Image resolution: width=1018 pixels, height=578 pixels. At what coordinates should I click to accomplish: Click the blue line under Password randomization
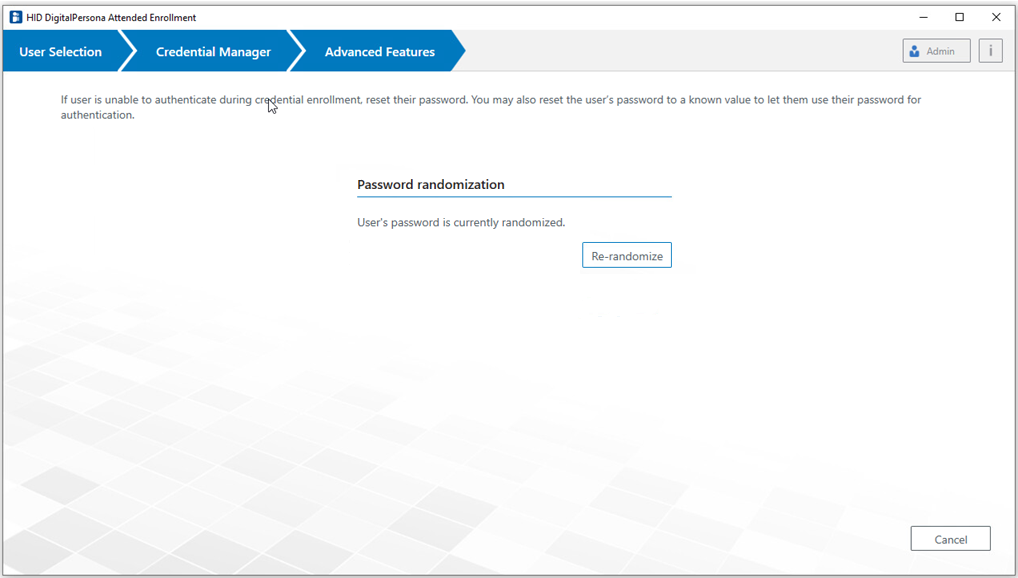tap(514, 197)
